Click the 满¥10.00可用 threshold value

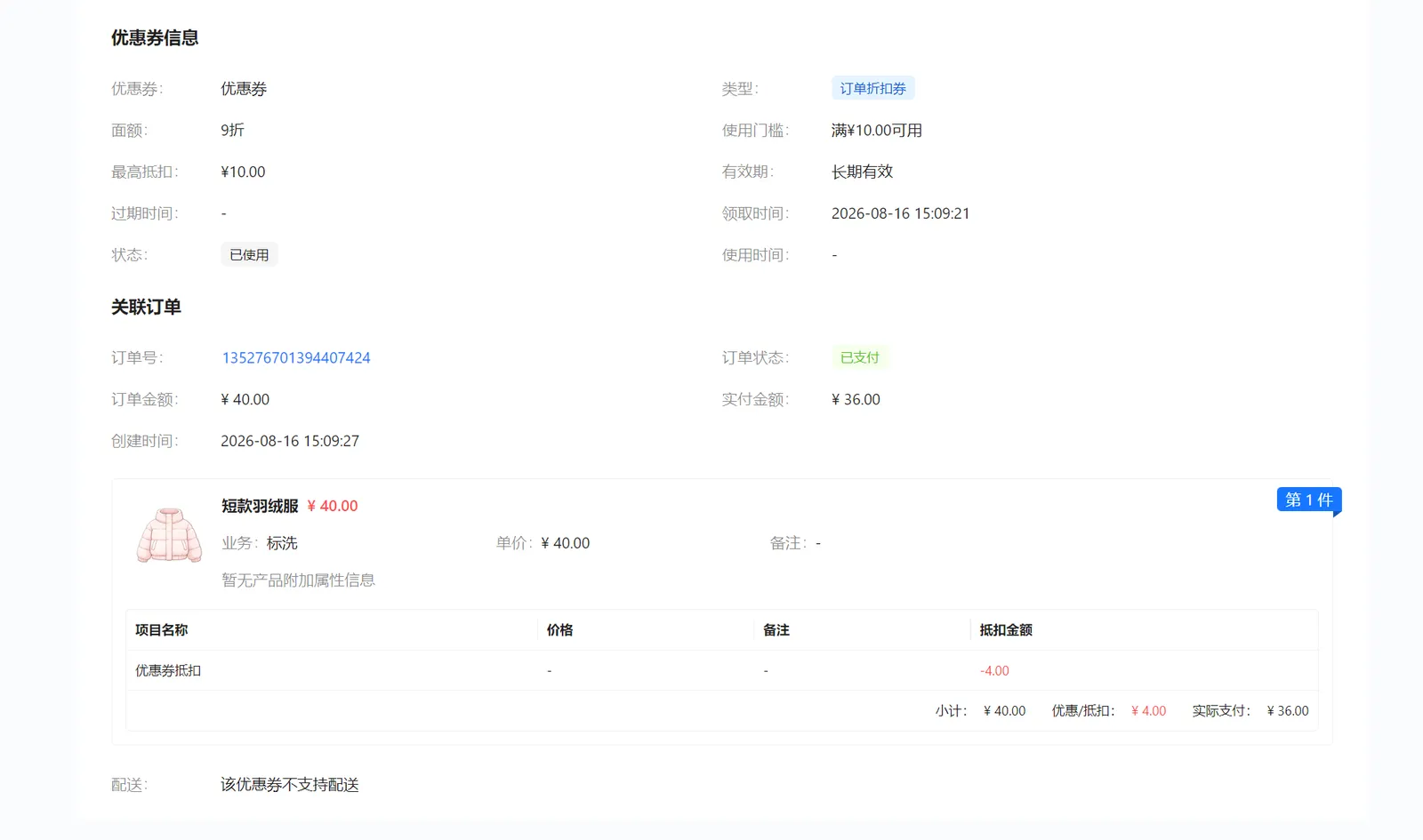point(877,130)
